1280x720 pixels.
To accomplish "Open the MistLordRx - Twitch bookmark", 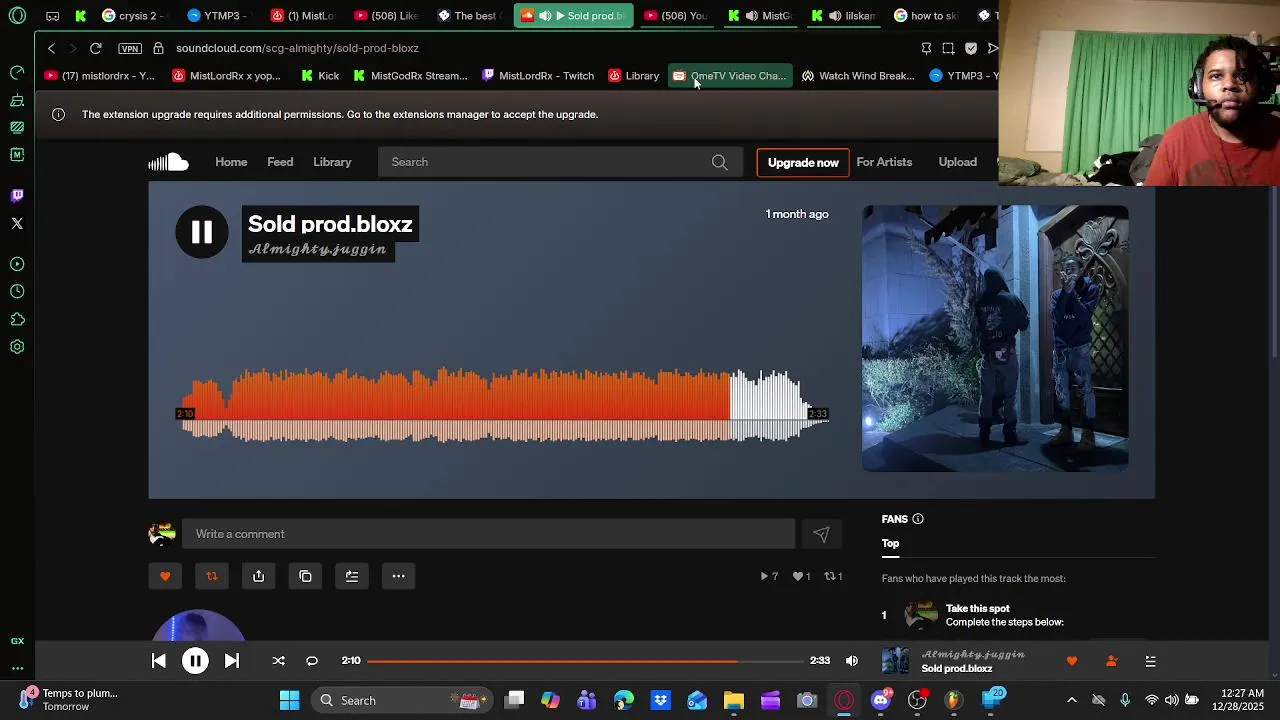I will 538,76.
